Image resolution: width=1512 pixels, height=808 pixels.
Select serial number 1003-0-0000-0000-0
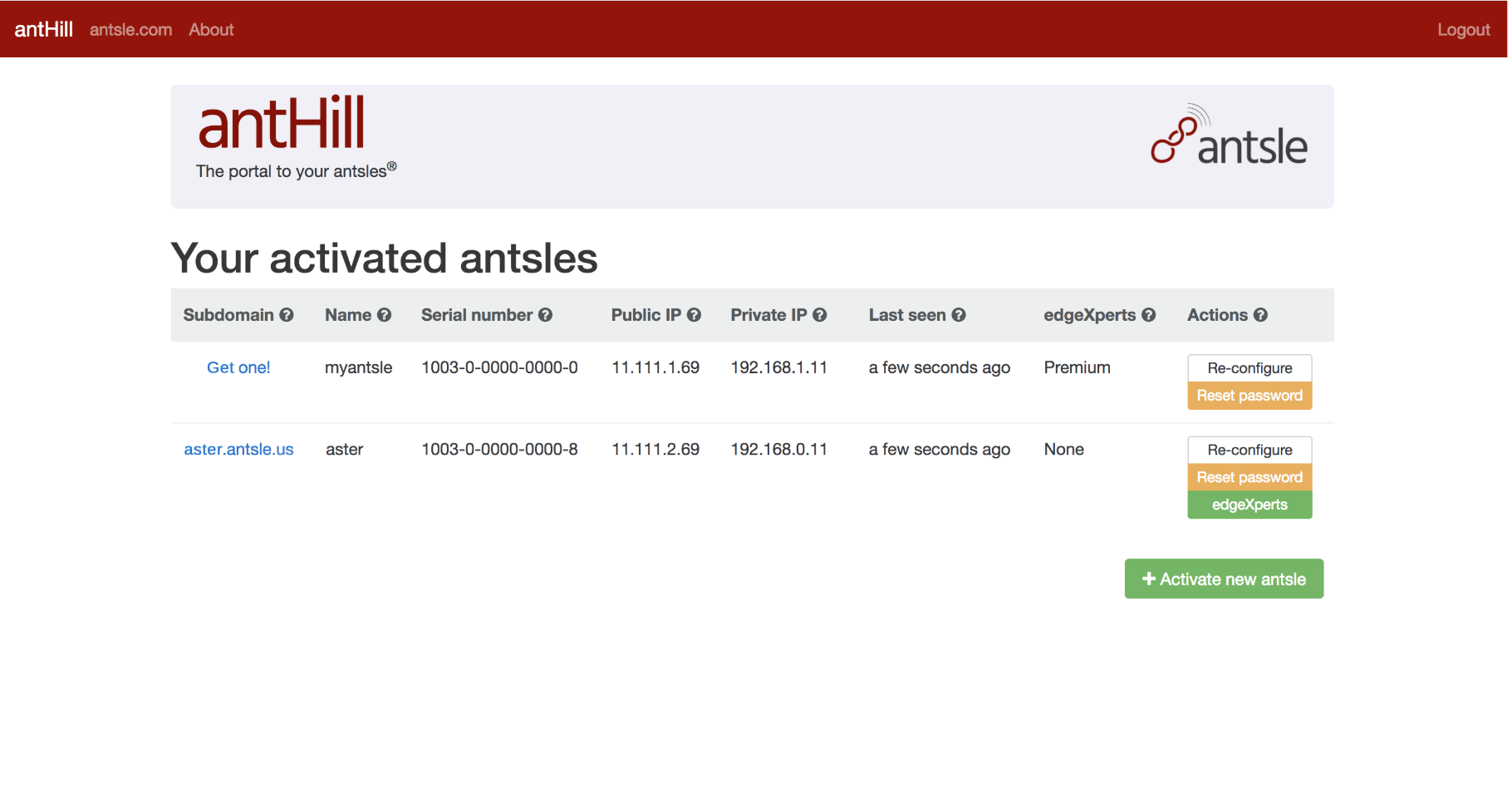(499, 367)
